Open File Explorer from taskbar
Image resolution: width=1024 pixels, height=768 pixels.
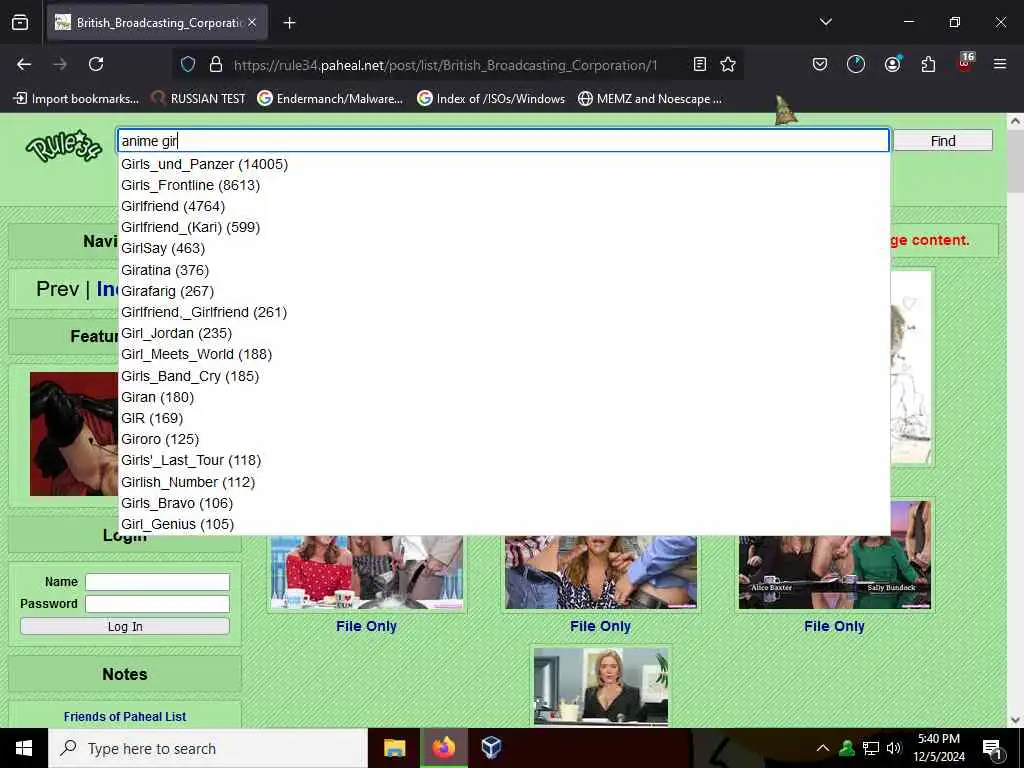(394, 748)
